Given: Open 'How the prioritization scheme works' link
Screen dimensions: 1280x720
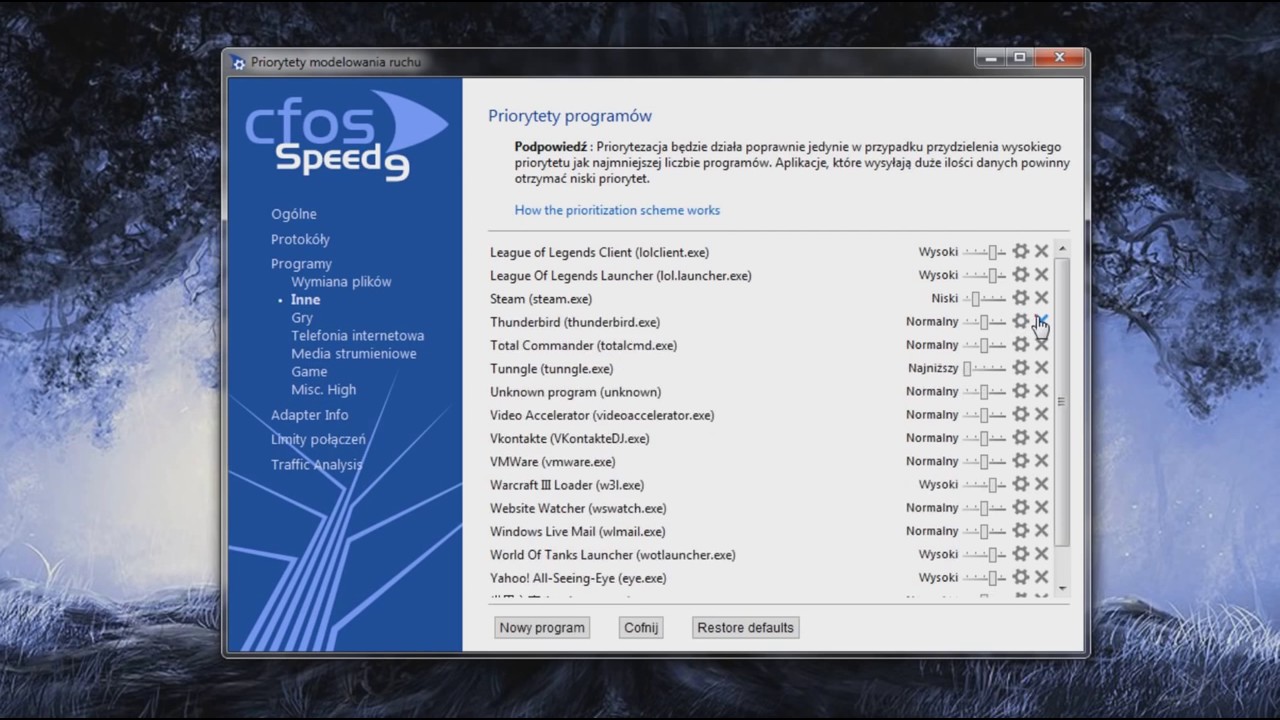Looking at the screenshot, I should point(617,210).
